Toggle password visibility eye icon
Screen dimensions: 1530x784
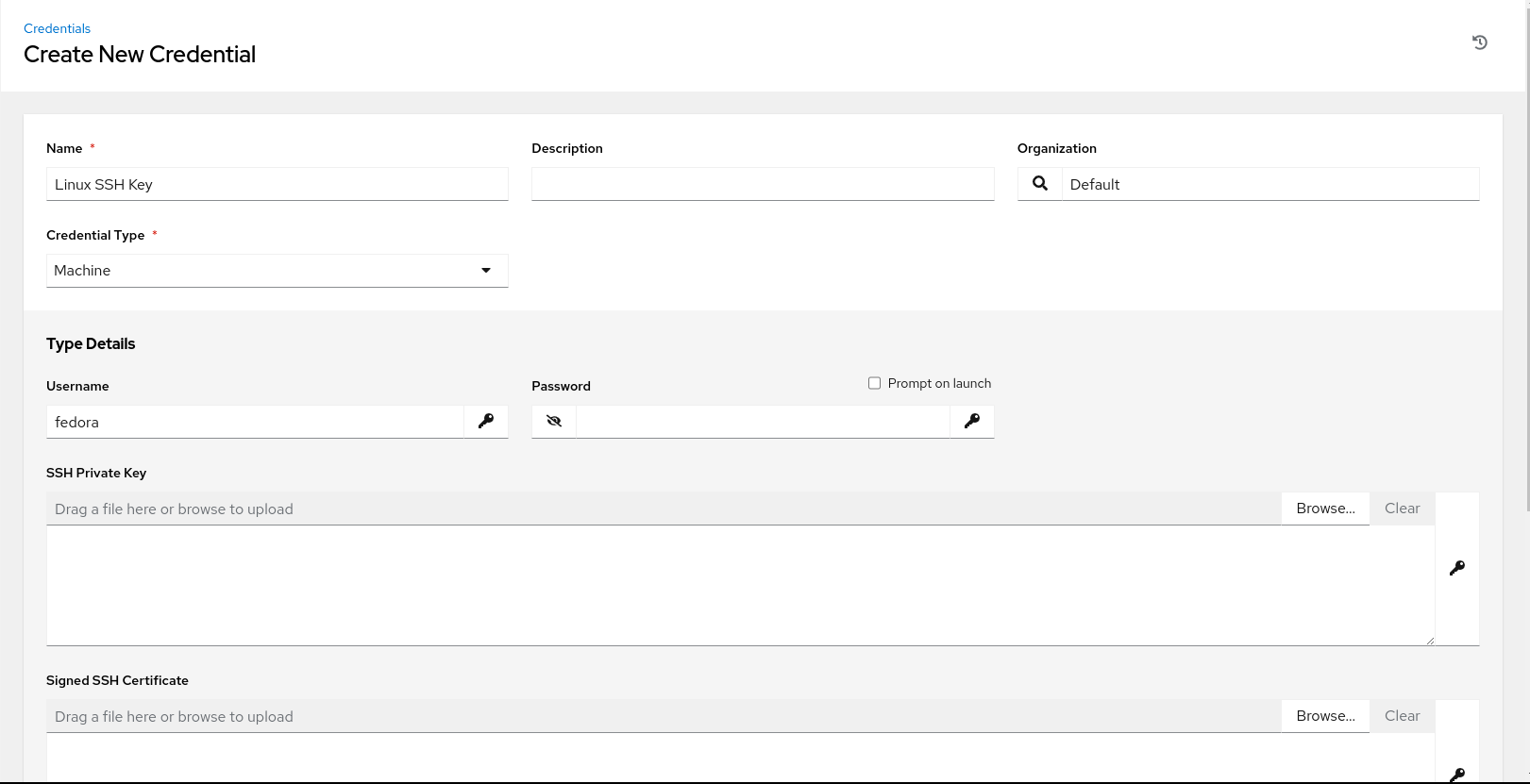[554, 422]
